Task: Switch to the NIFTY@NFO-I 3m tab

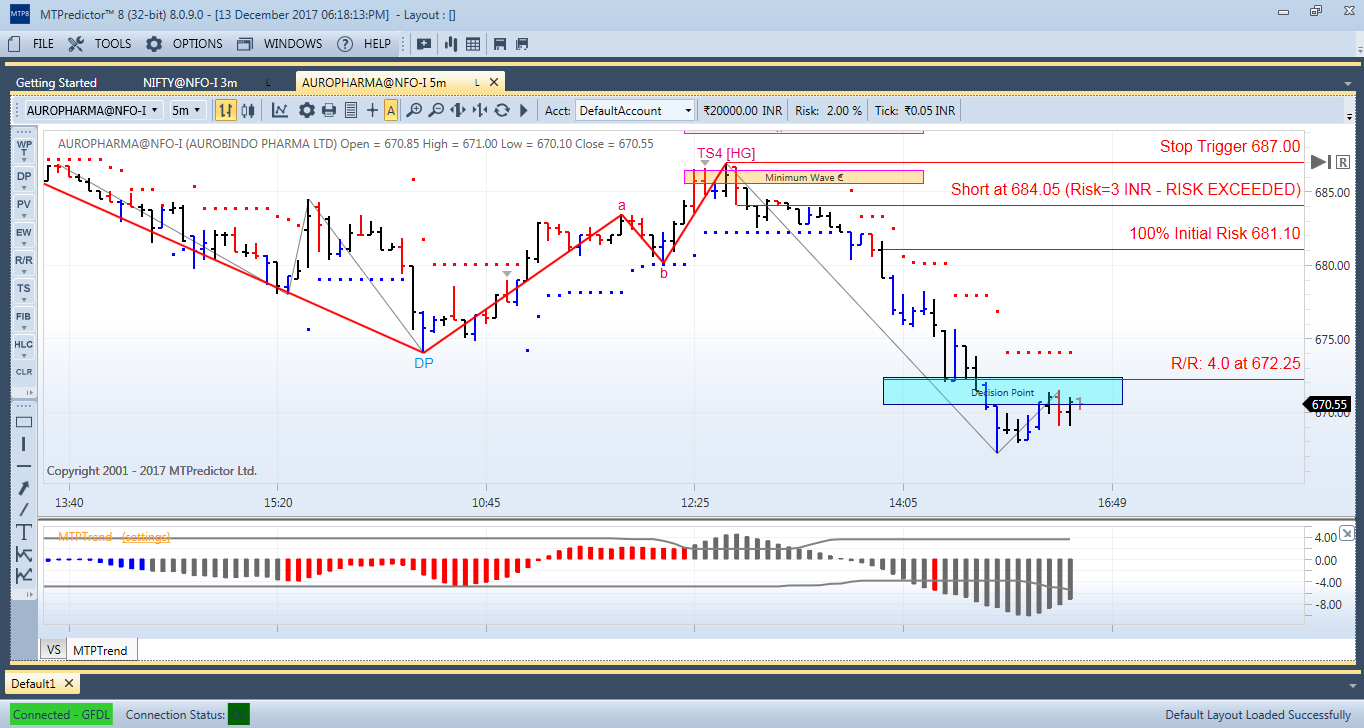Action: (191, 83)
